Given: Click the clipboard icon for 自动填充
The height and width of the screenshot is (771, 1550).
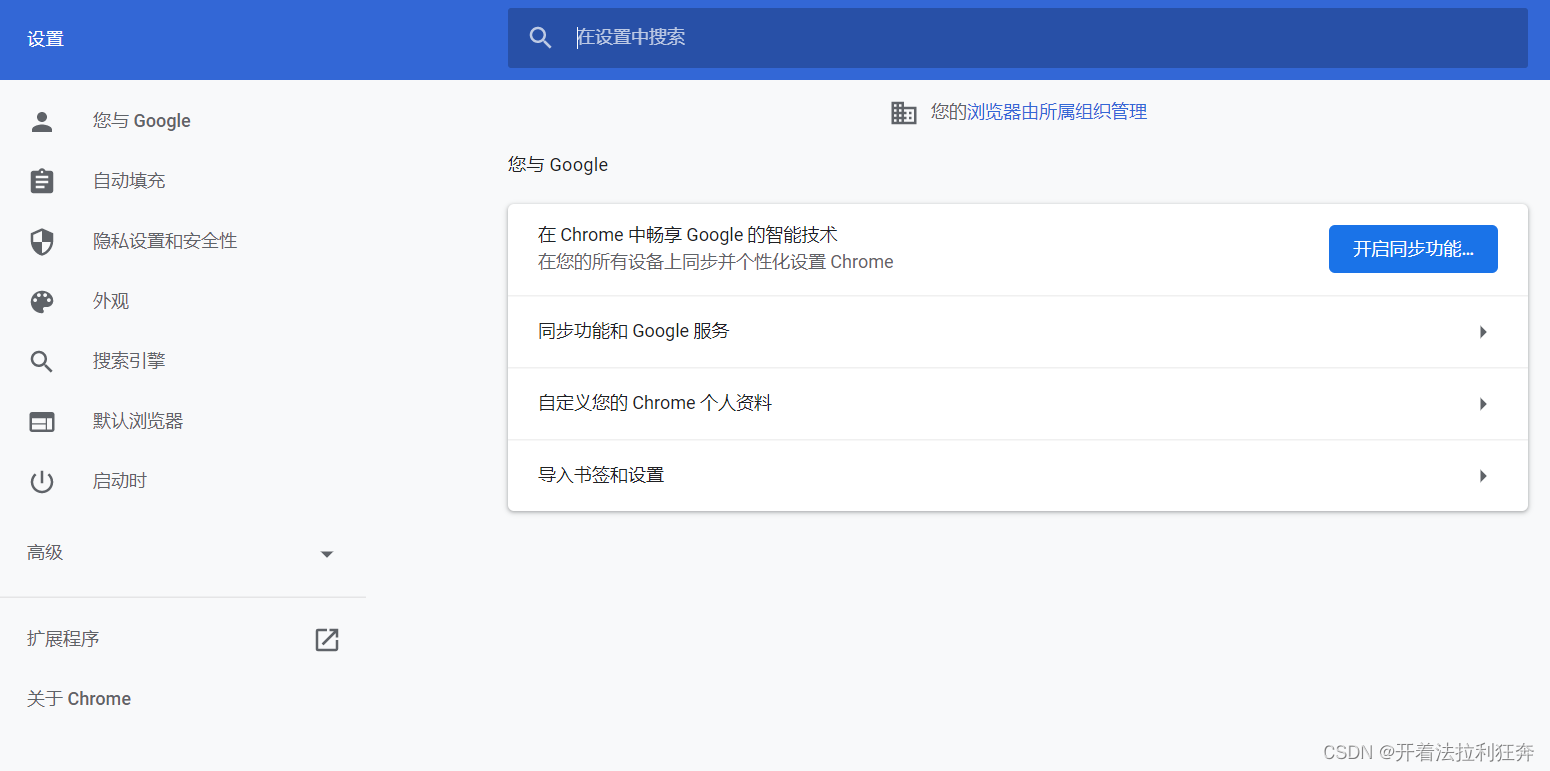Looking at the screenshot, I should [42, 181].
